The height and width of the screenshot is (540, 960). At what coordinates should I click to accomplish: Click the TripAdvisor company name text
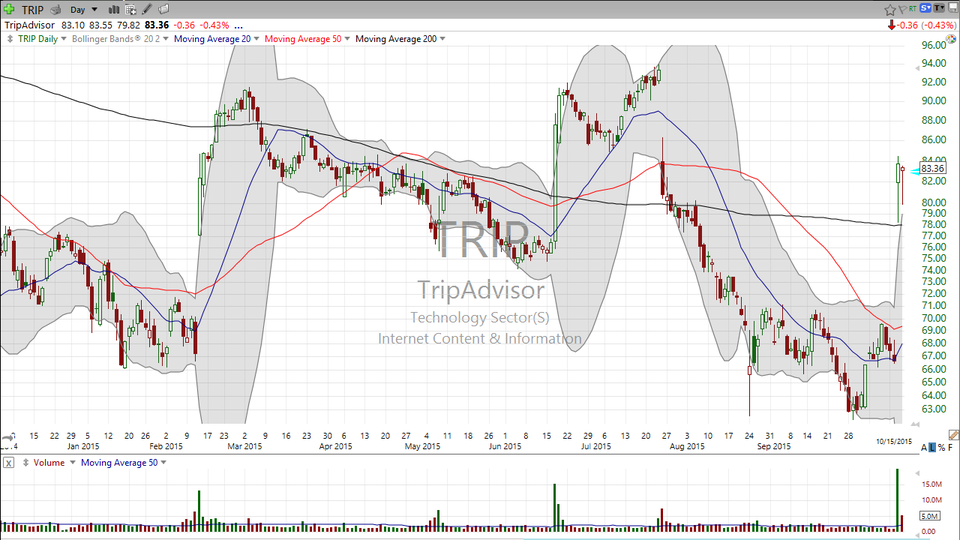pyautogui.click(x=29, y=25)
